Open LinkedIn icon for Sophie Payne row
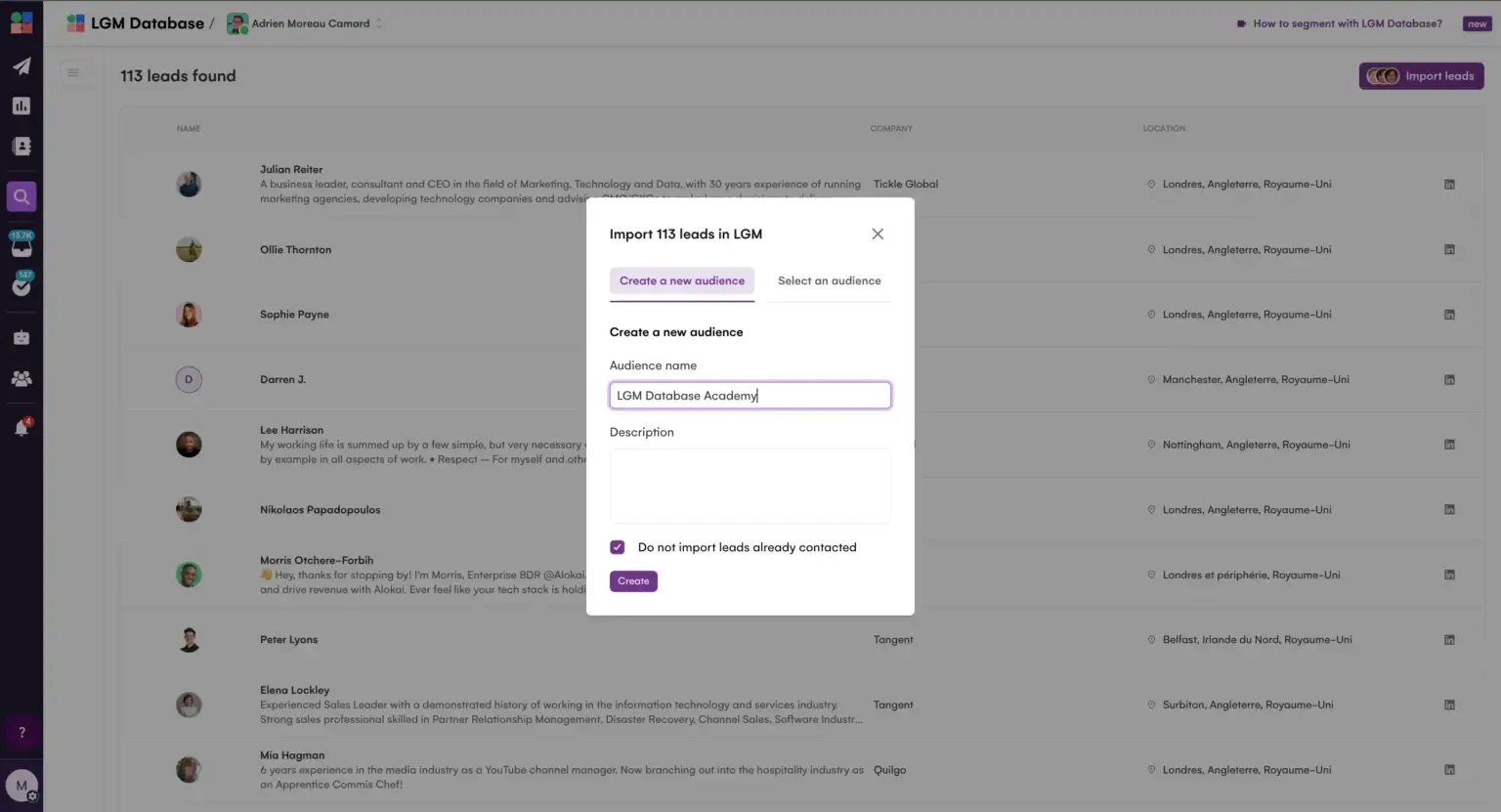Image resolution: width=1501 pixels, height=812 pixels. [1449, 315]
